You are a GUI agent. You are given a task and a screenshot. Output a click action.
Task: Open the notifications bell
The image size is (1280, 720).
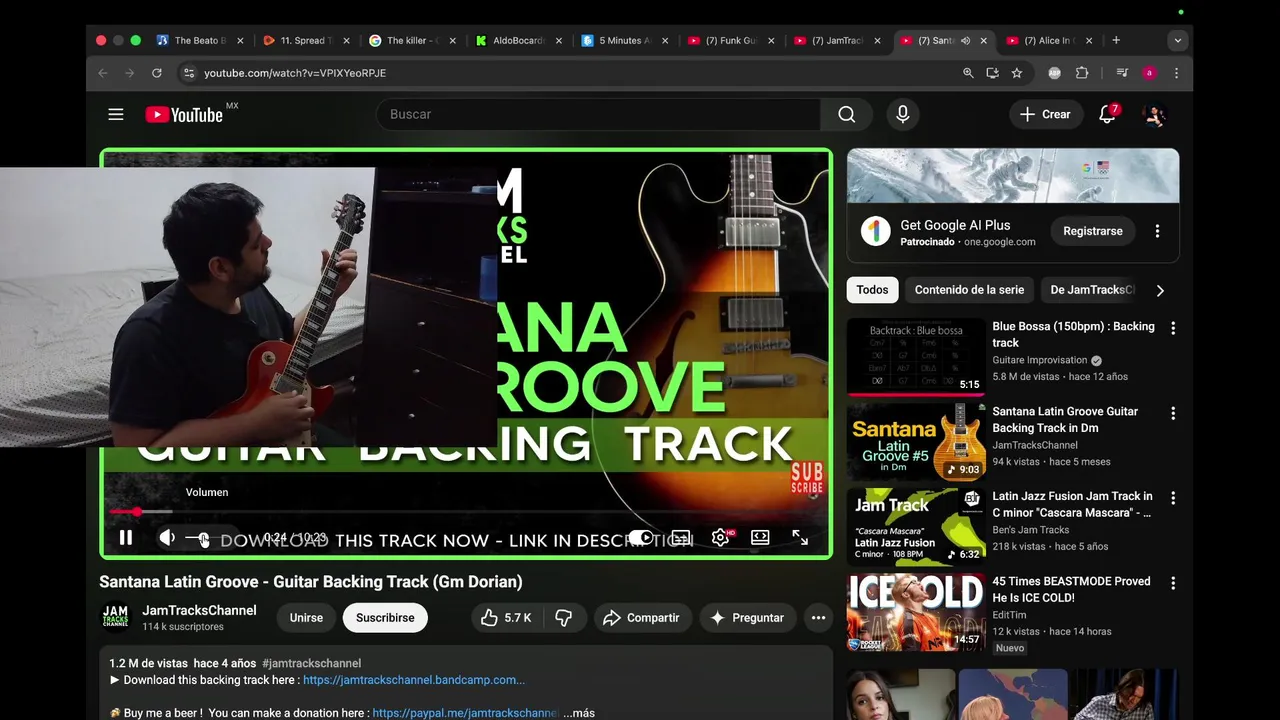[x=1107, y=114]
